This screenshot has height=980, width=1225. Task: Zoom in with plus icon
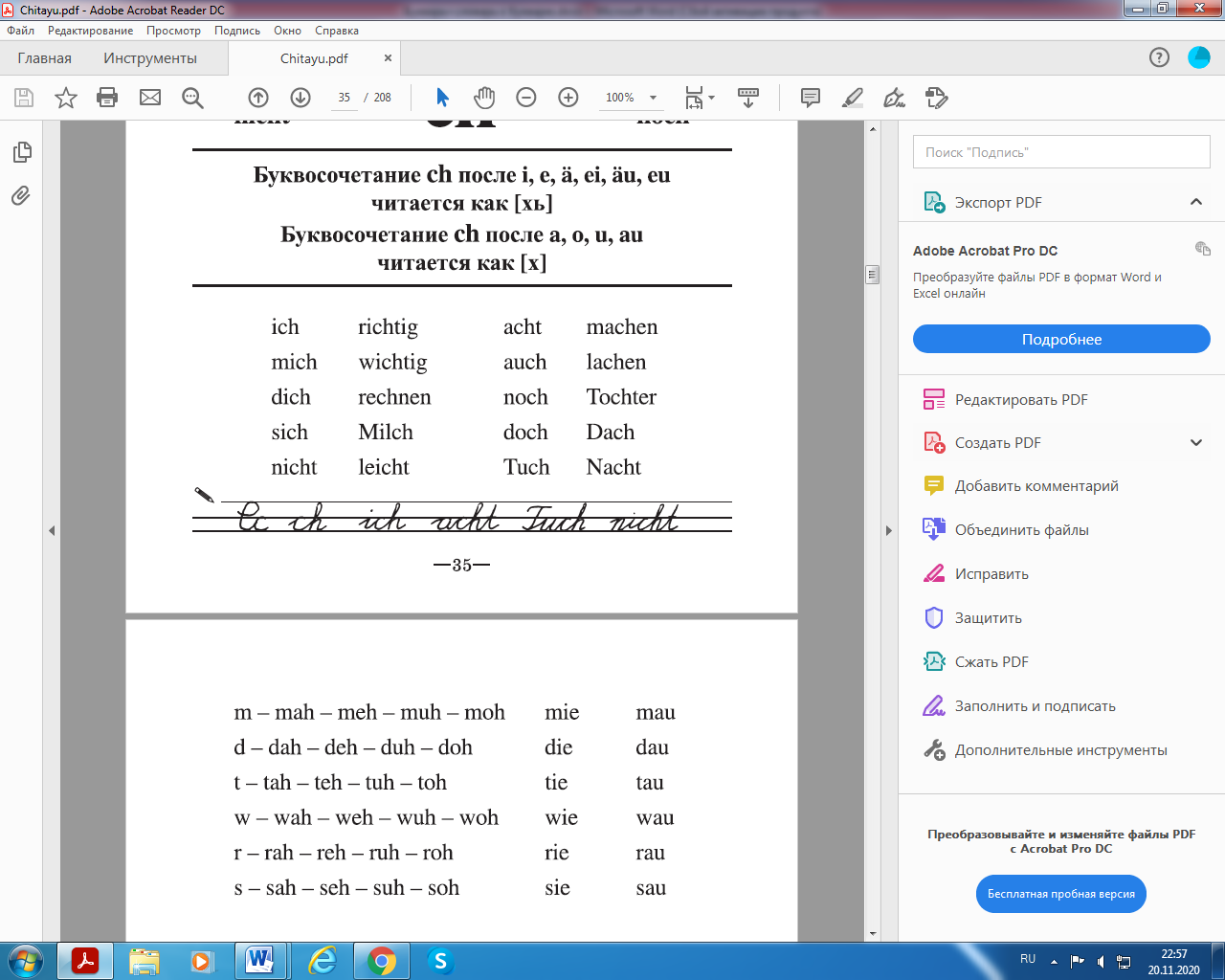[568, 98]
